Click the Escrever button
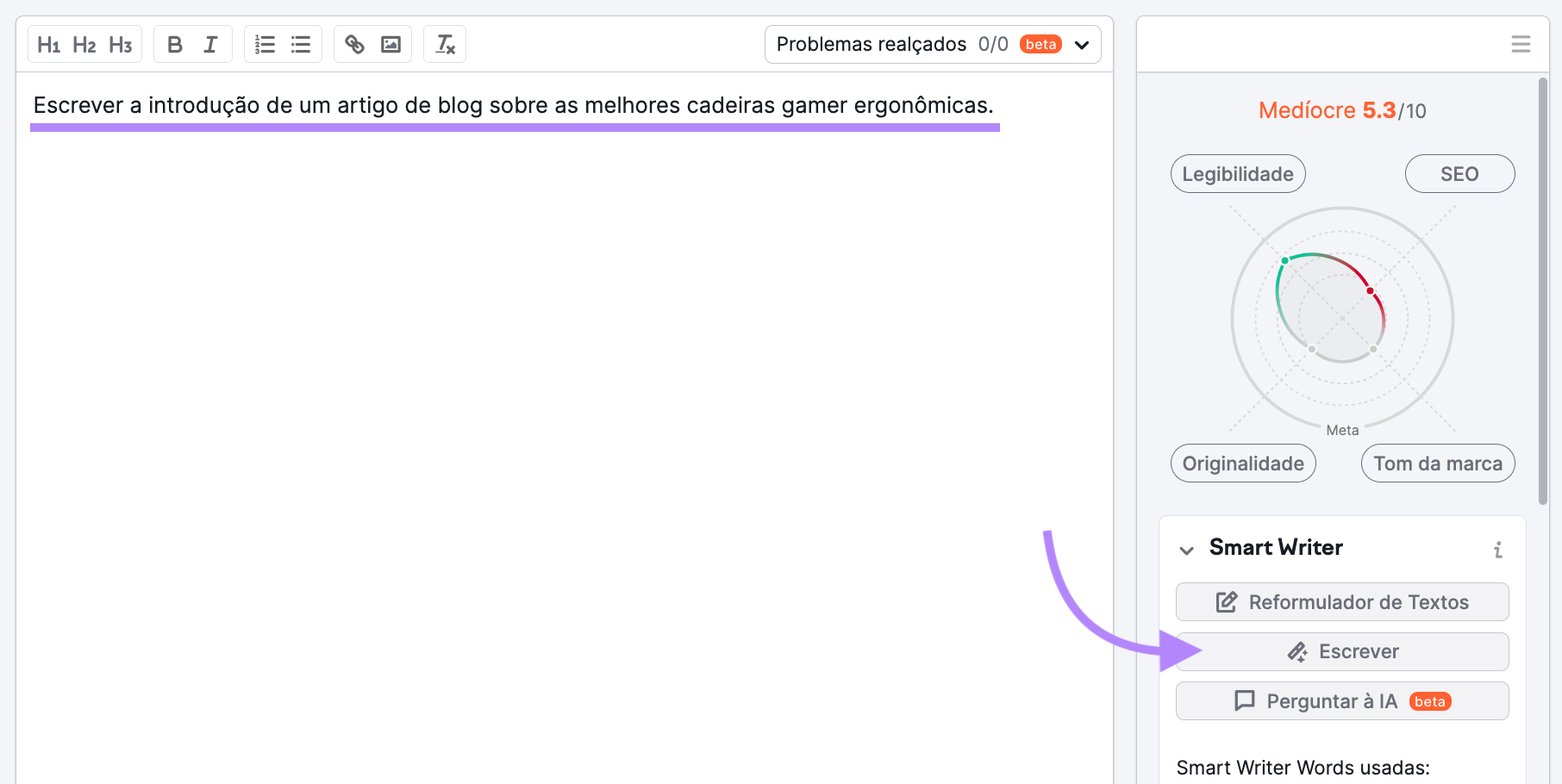1562x784 pixels. [x=1342, y=652]
